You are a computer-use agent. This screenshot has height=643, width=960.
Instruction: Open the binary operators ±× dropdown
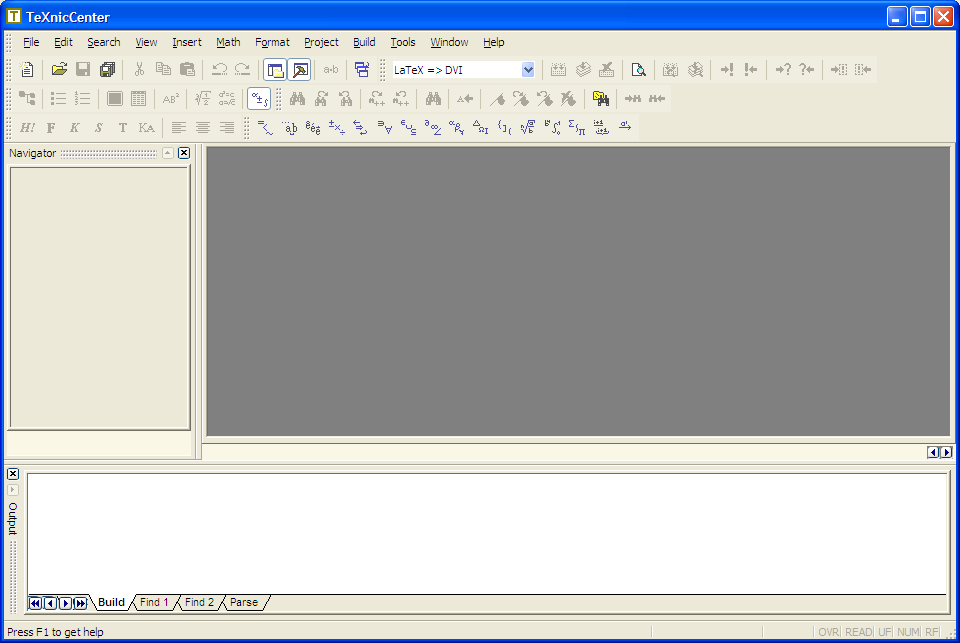tap(337, 127)
